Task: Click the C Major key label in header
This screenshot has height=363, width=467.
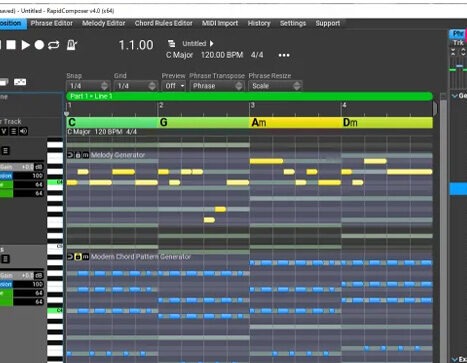Action: (179, 55)
